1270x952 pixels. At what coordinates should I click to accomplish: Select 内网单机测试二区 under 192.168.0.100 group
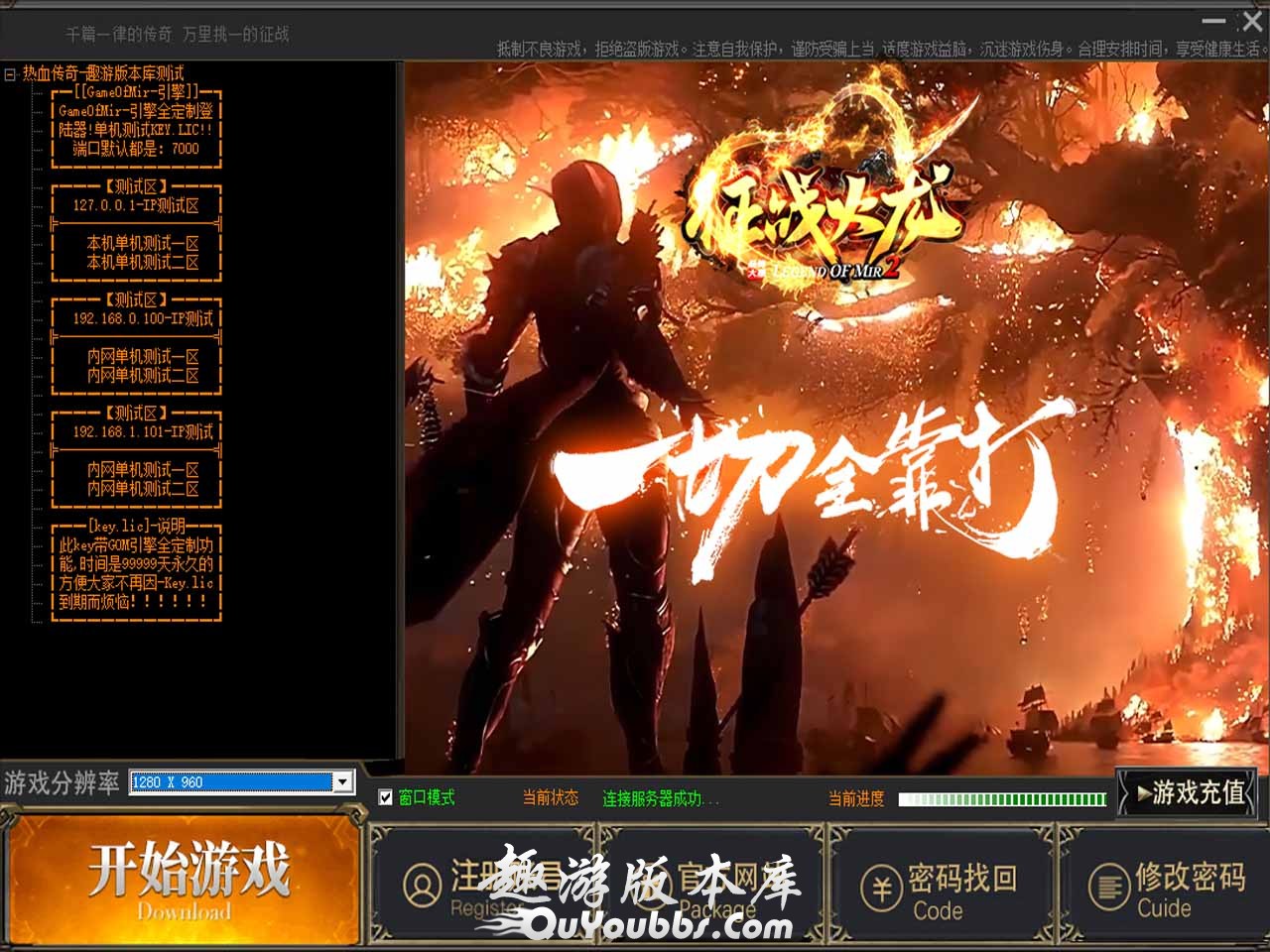point(143,375)
